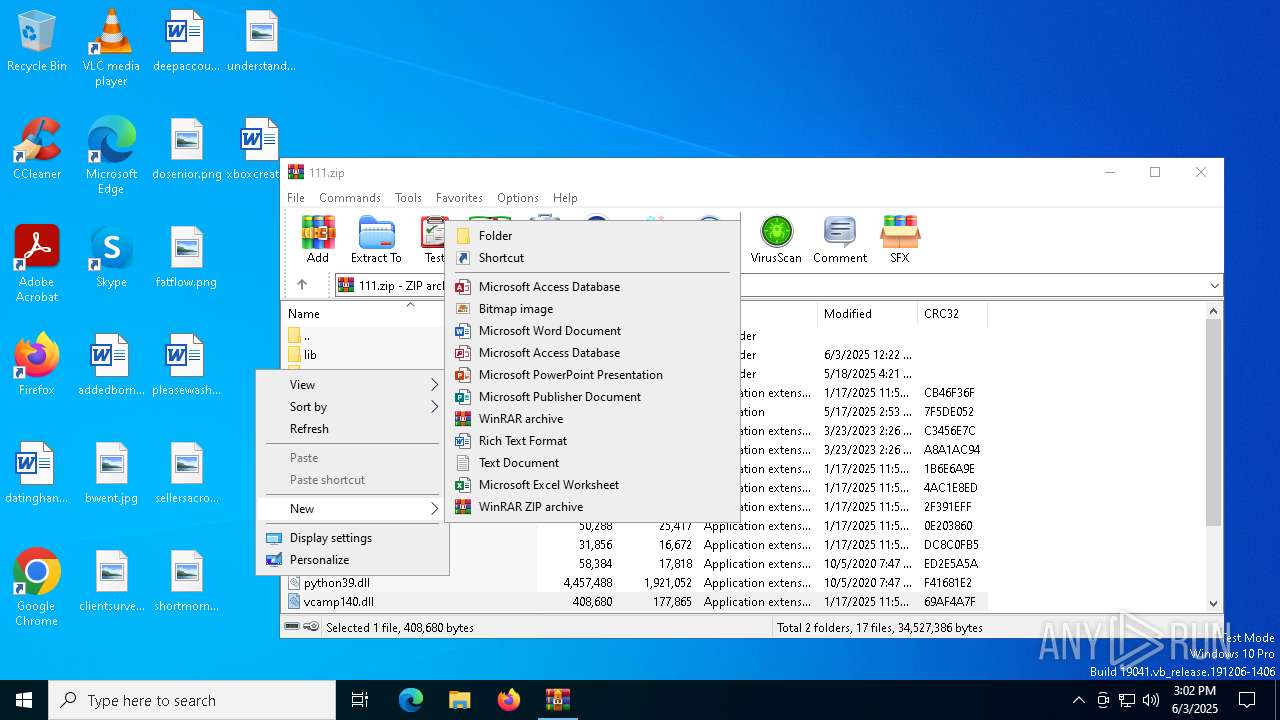The image size is (1280, 720).
Task: Create a new Rich Text Format file
Action: [x=592, y=441]
